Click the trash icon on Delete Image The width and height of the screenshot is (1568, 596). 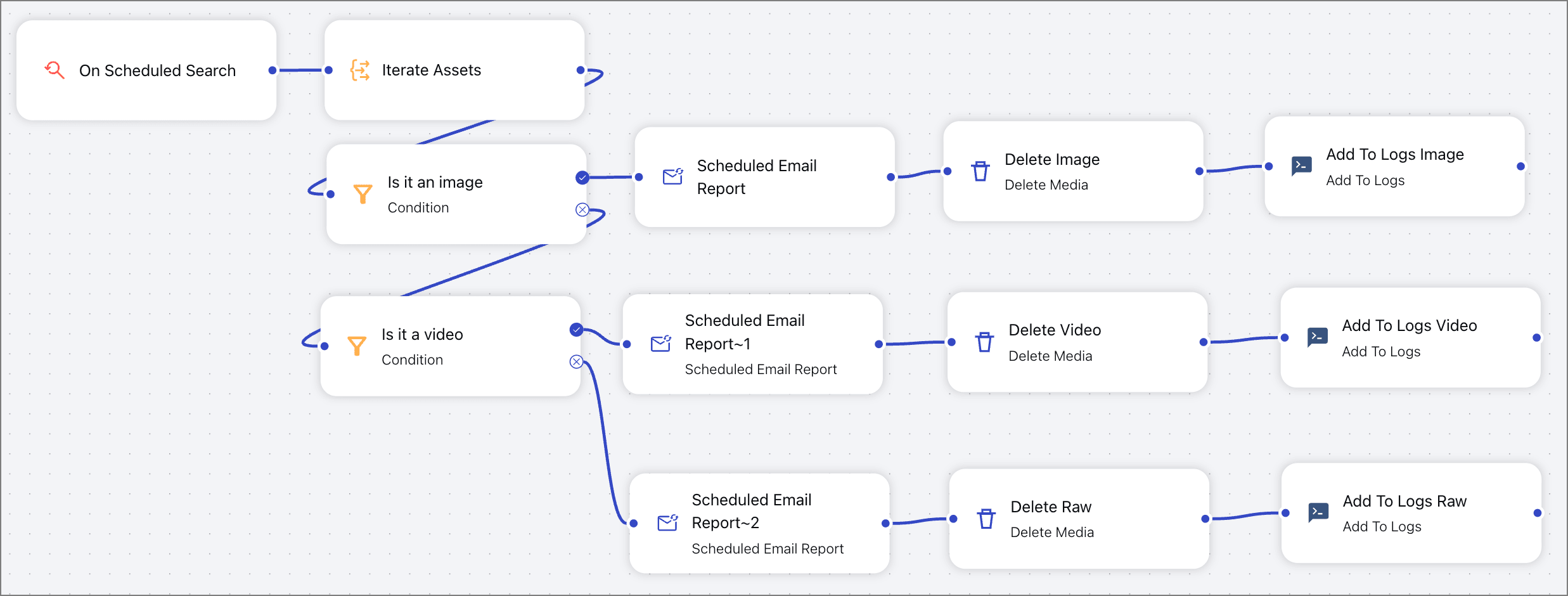[x=980, y=171]
